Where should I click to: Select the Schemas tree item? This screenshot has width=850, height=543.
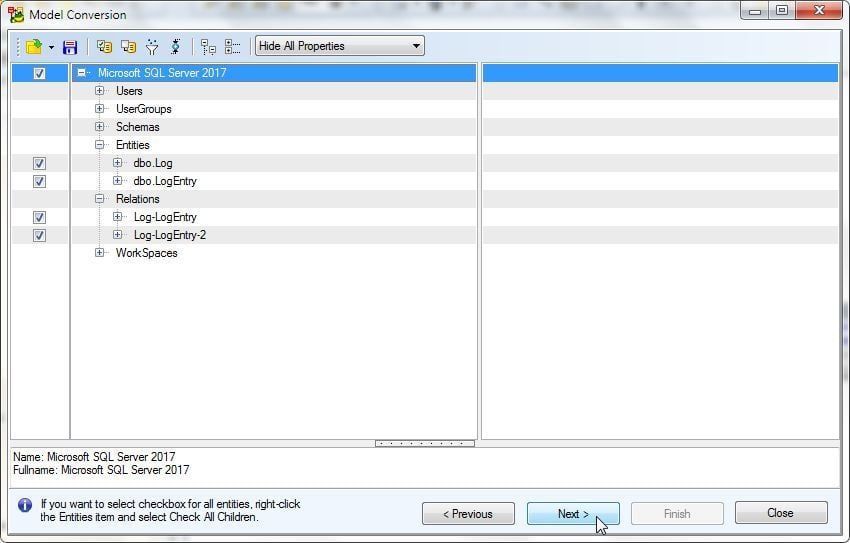click(x=138, y=127)
